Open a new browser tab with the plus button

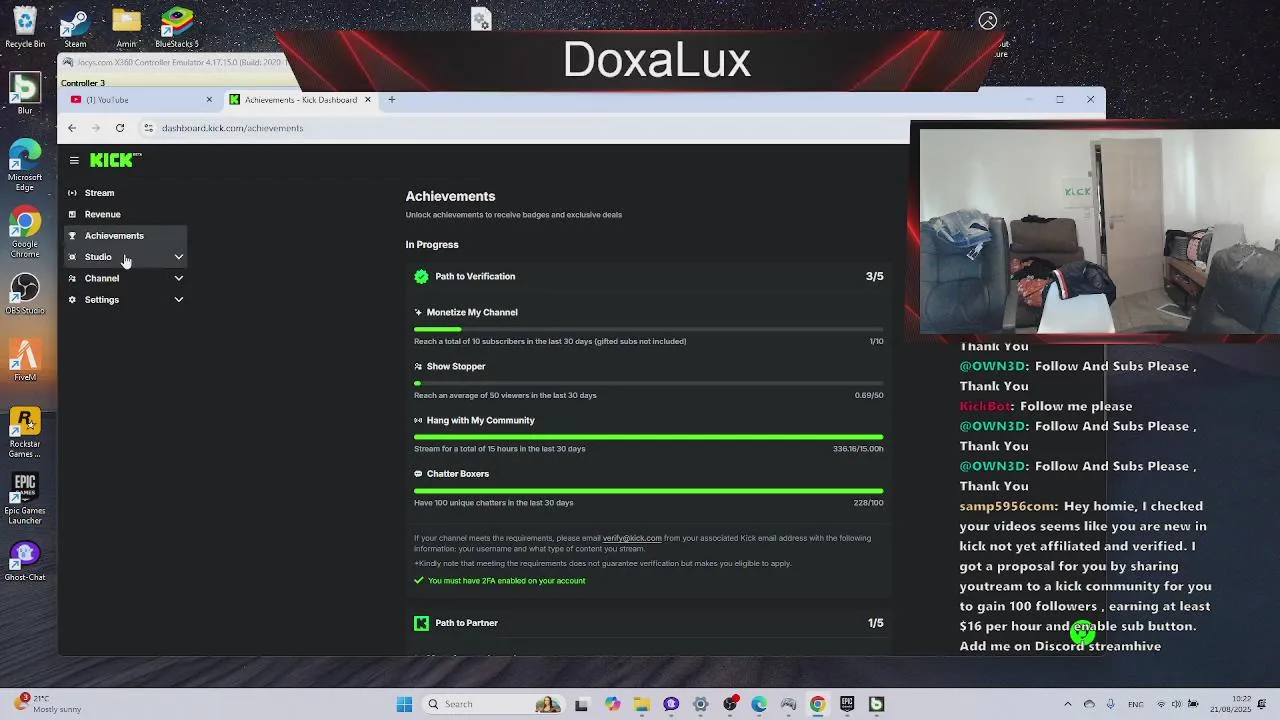392,100
